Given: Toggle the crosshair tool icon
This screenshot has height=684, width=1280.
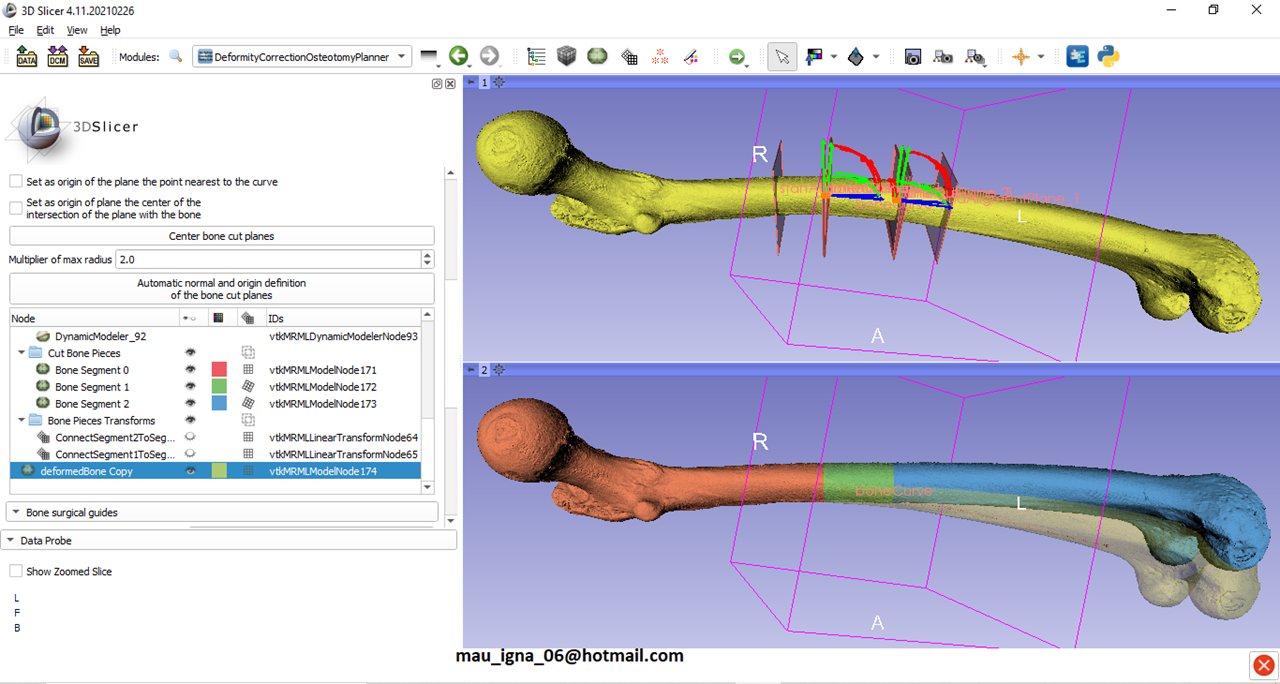Looking at the screenshot, I should (x=1020, y=57).
